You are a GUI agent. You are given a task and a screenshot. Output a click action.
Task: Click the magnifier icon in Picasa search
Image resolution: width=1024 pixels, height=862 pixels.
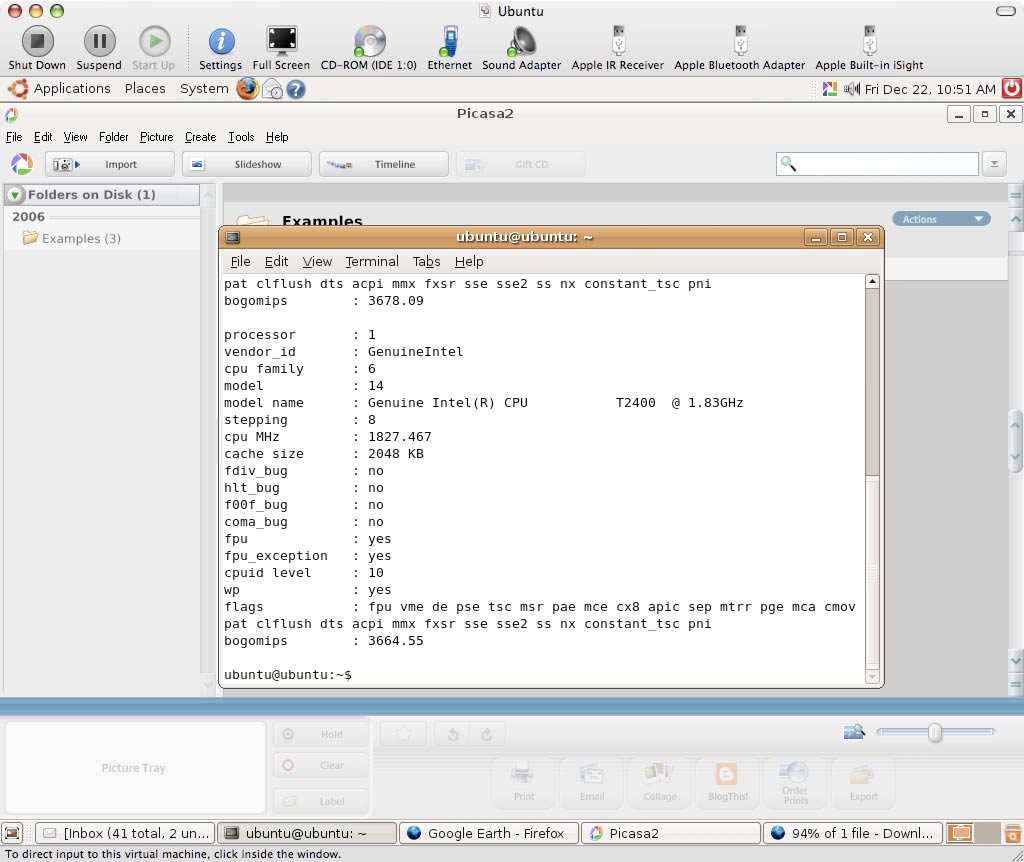788,164
